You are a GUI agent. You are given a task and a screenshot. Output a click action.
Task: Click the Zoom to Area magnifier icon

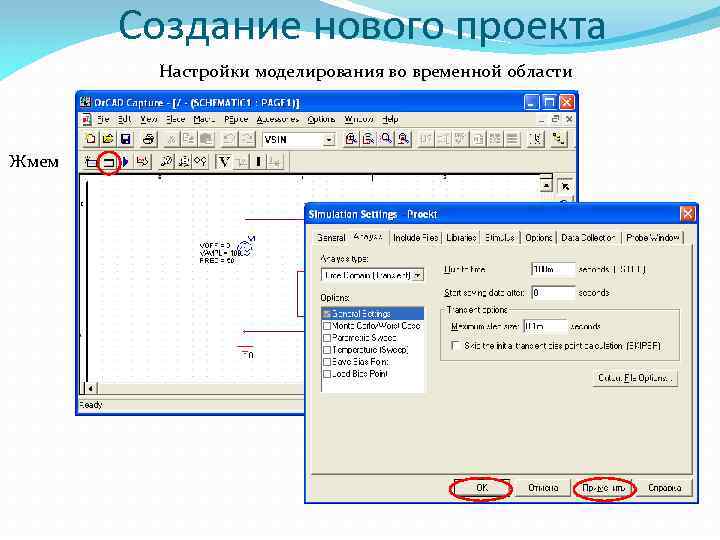(x=386, y=139)
